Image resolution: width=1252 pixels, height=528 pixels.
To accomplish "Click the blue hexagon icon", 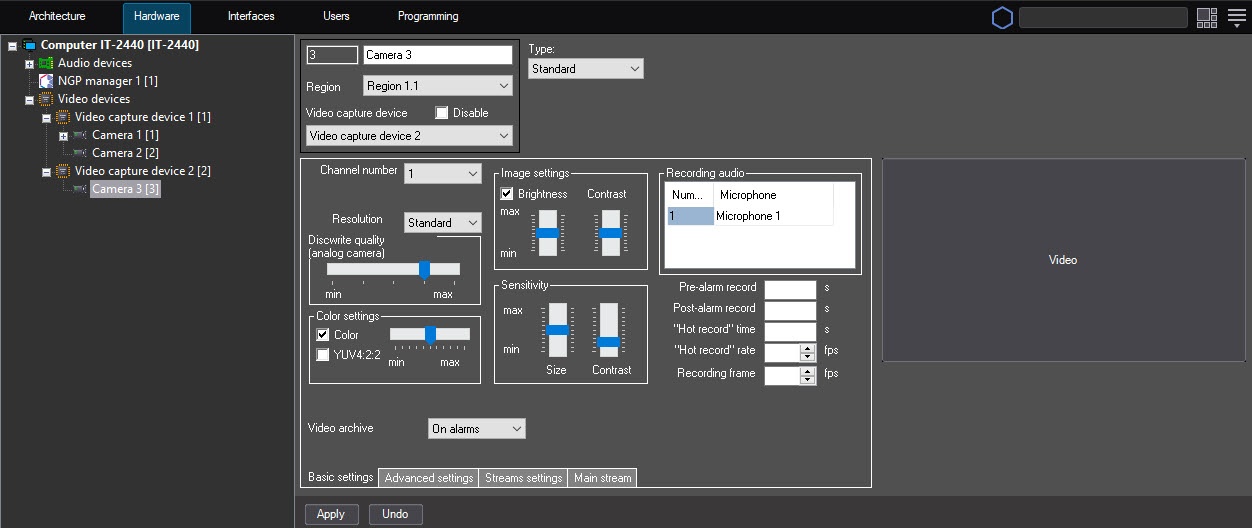I will click(1002, 17).
